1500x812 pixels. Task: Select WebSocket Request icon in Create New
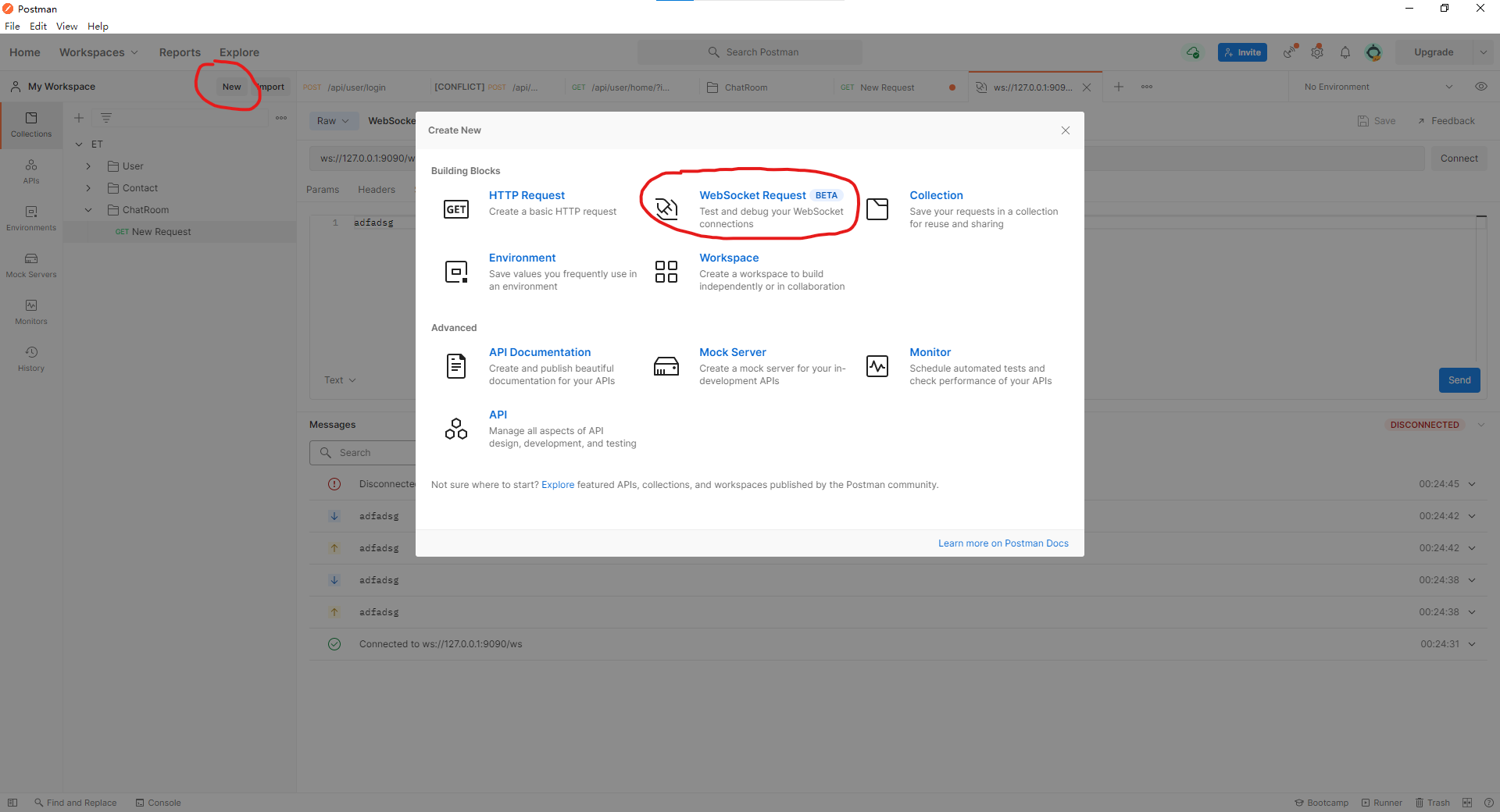[x=666, y=208]
